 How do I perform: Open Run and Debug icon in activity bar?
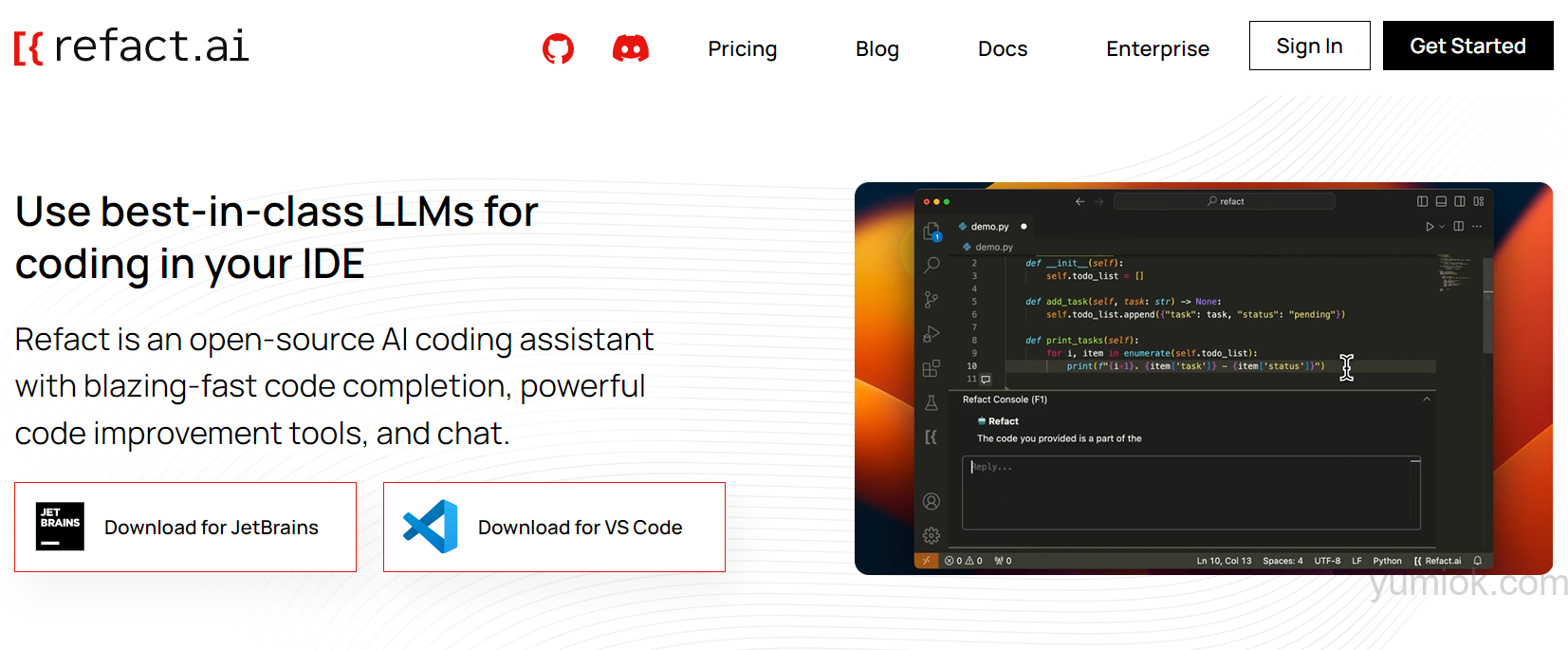[932, 334]
